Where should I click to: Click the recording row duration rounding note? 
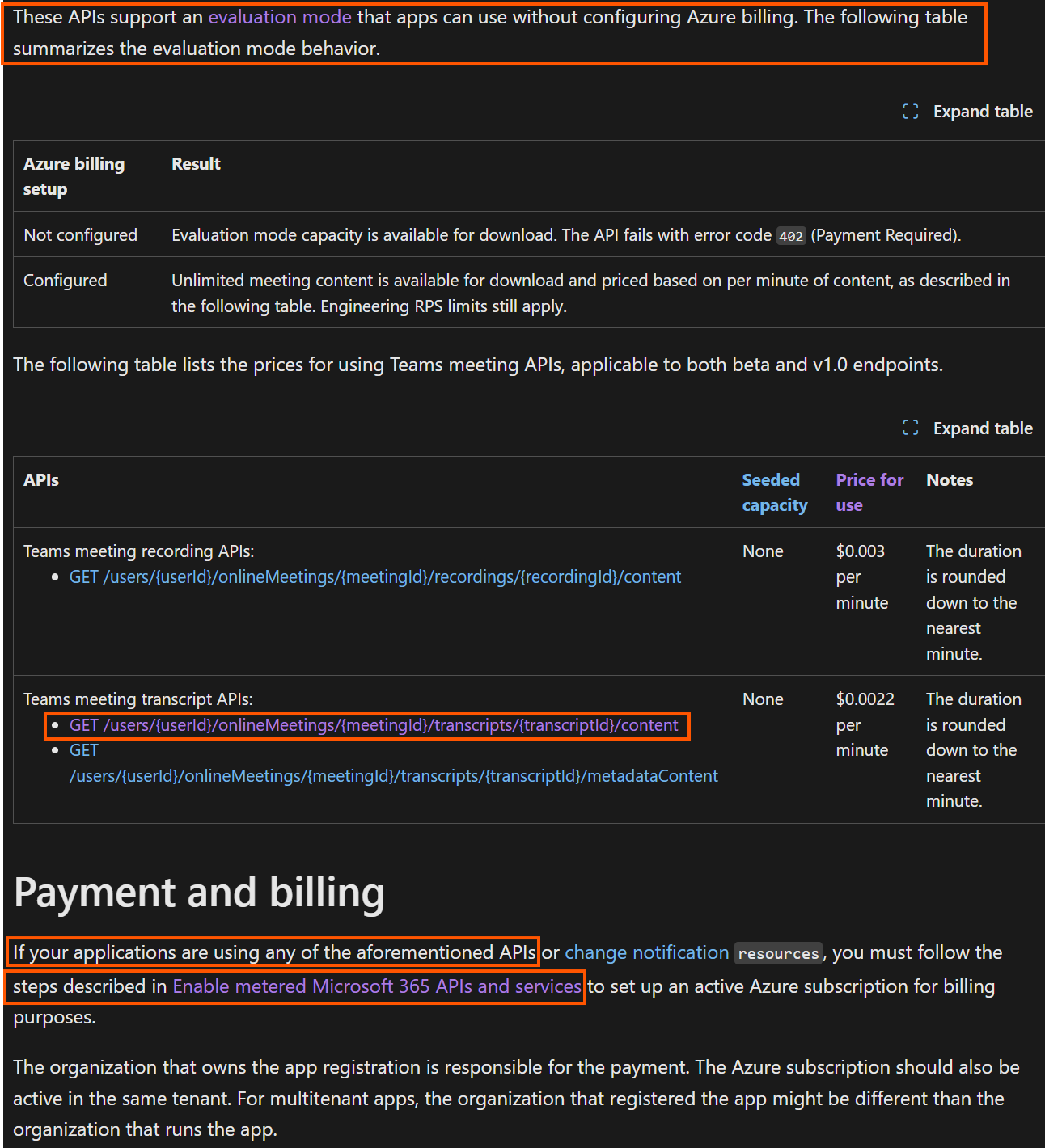974,602
